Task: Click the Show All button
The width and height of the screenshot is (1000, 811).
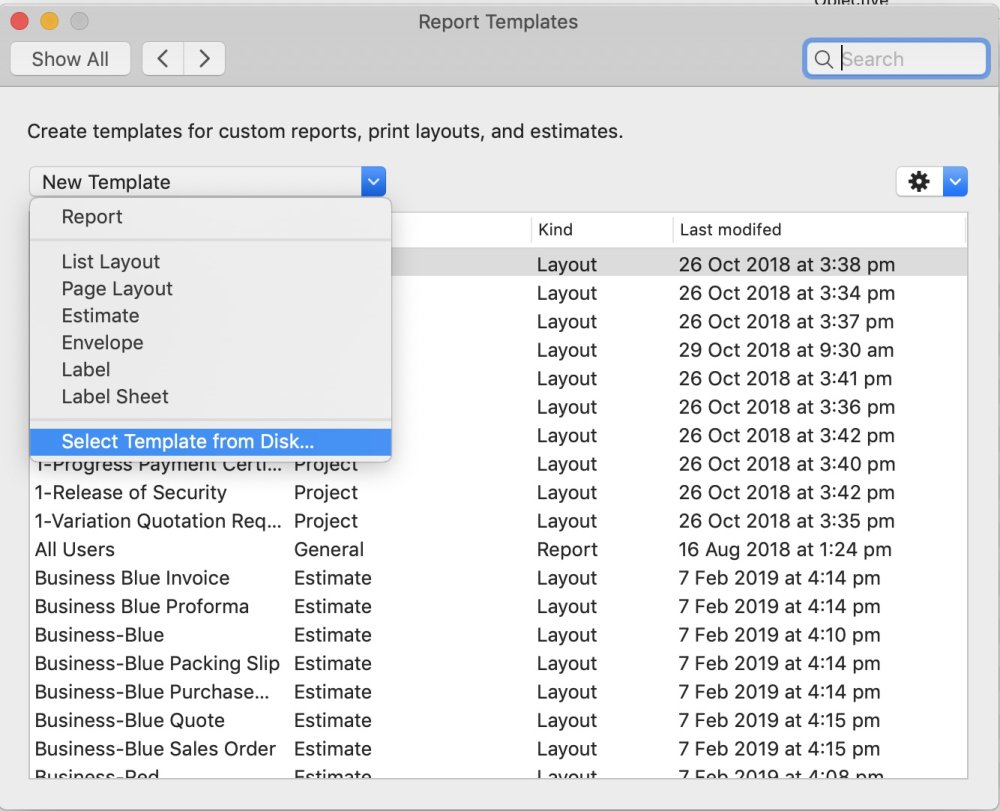Action: tap(70, 58)
